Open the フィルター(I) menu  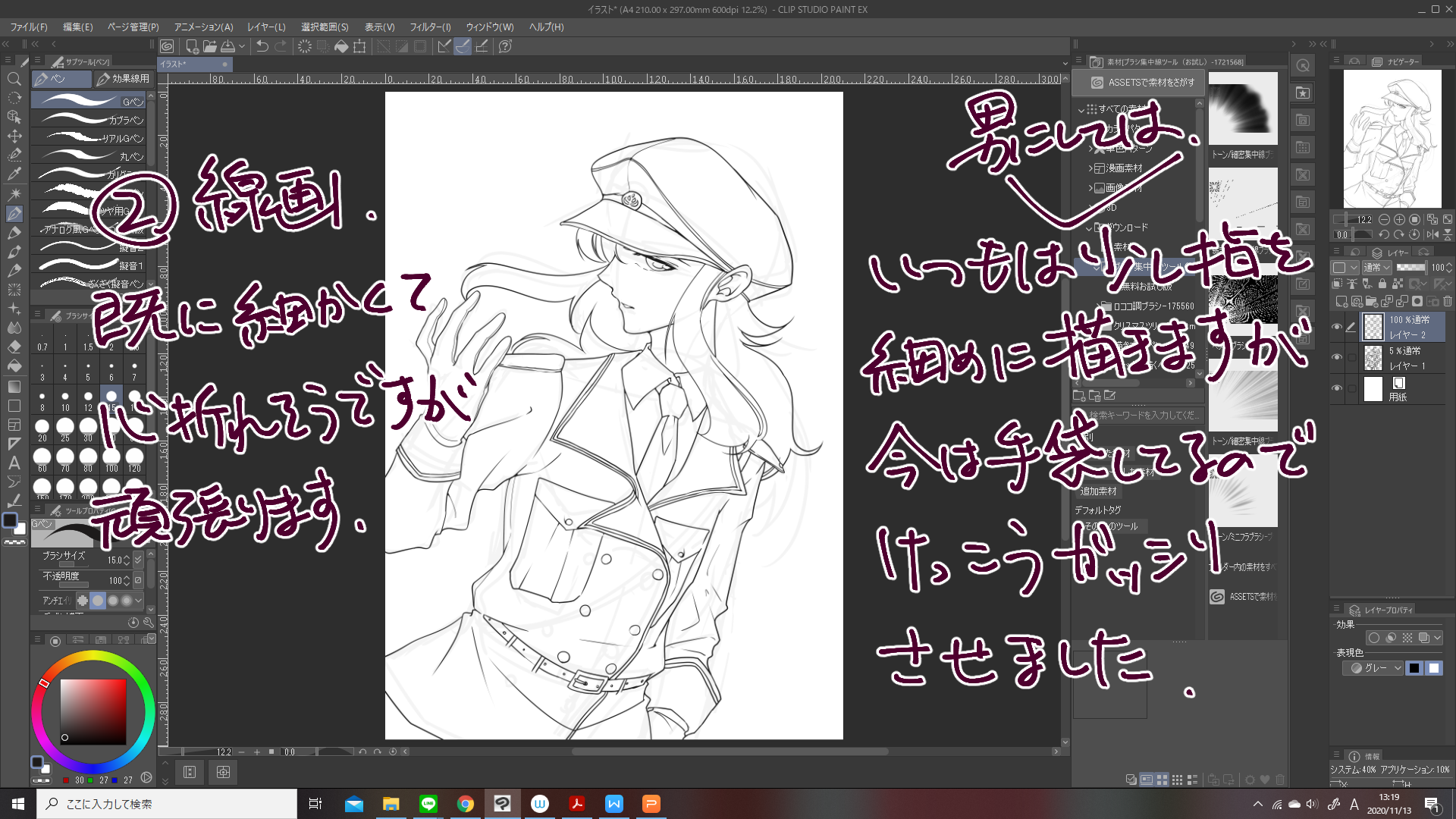430,27
